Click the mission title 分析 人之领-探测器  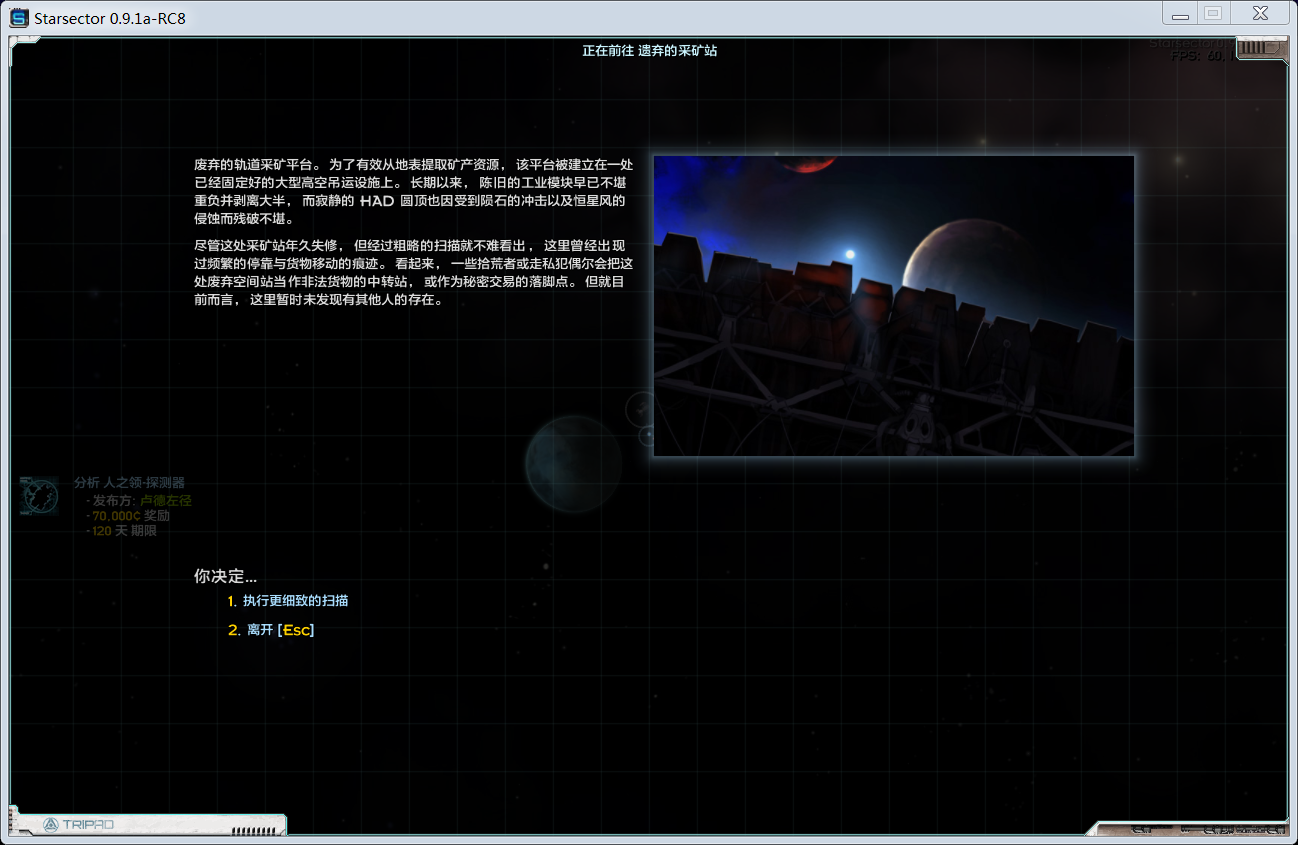click(128, 482)
